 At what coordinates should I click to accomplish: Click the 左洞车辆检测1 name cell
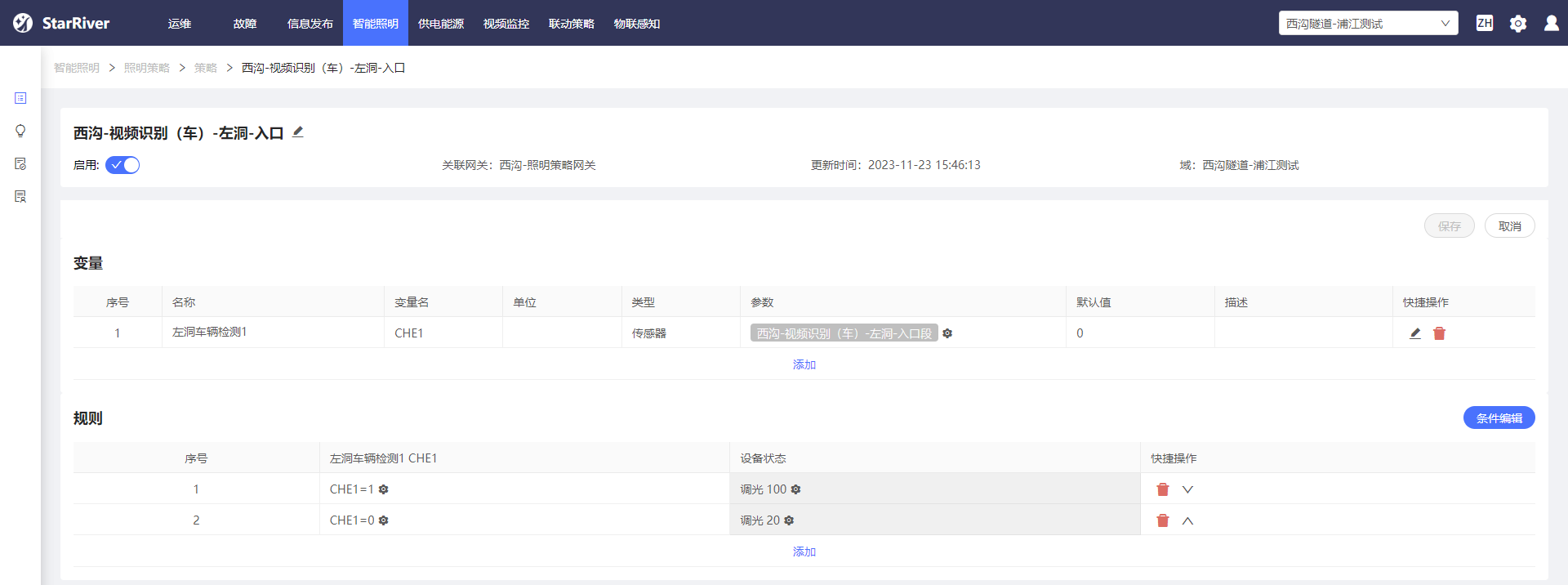tap(273, 333)
